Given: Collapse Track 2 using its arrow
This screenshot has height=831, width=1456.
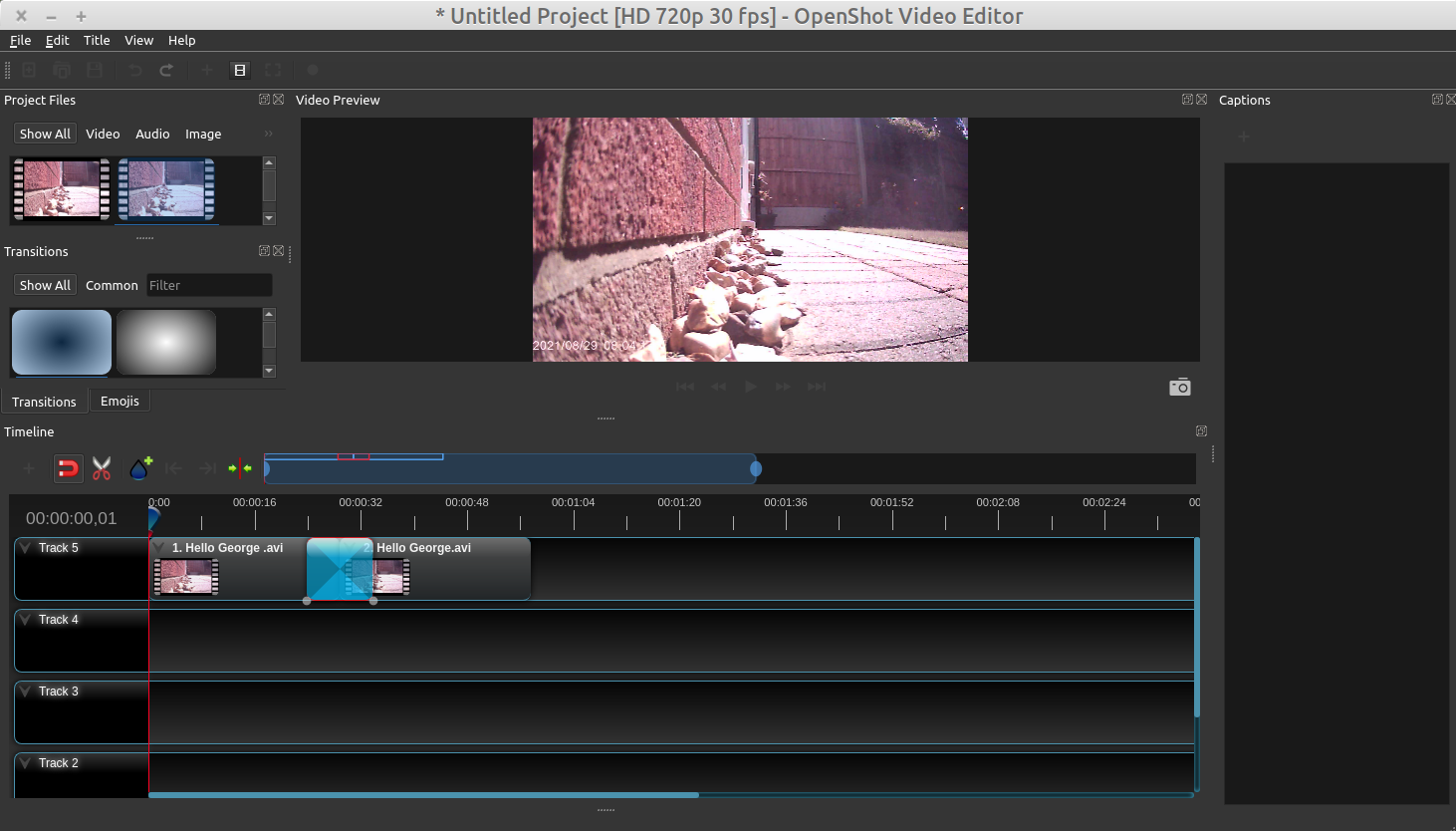Looking at the screenshot, I should (26, 763).
